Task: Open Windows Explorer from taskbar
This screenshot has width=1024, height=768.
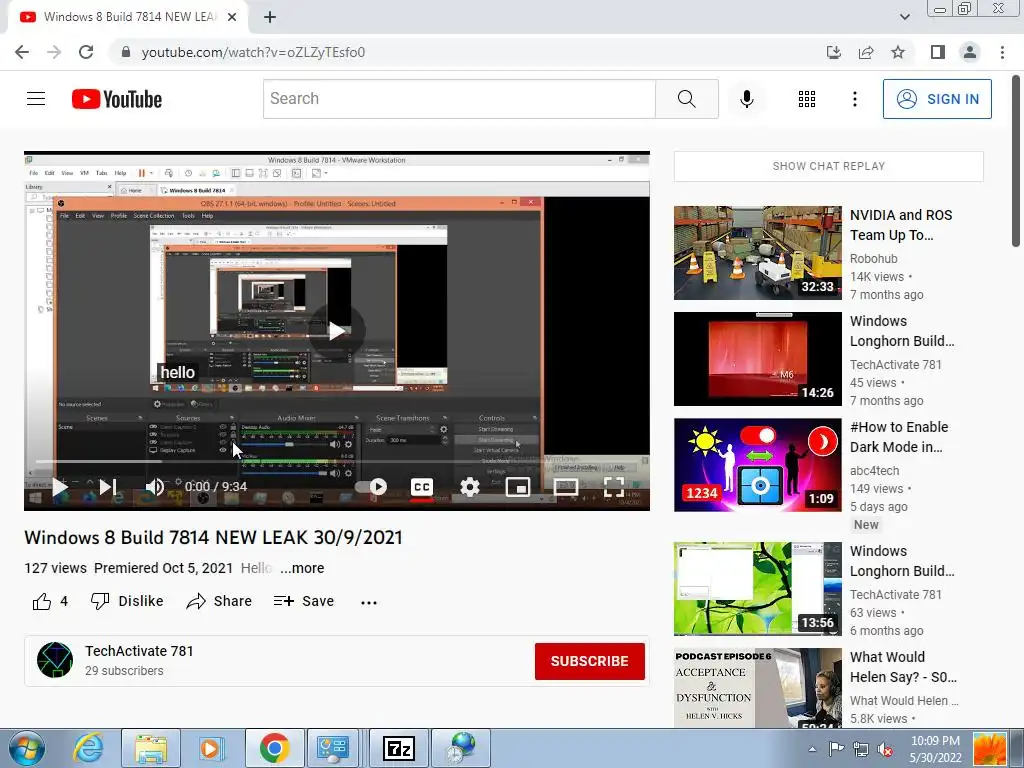Action: (151, 748)
